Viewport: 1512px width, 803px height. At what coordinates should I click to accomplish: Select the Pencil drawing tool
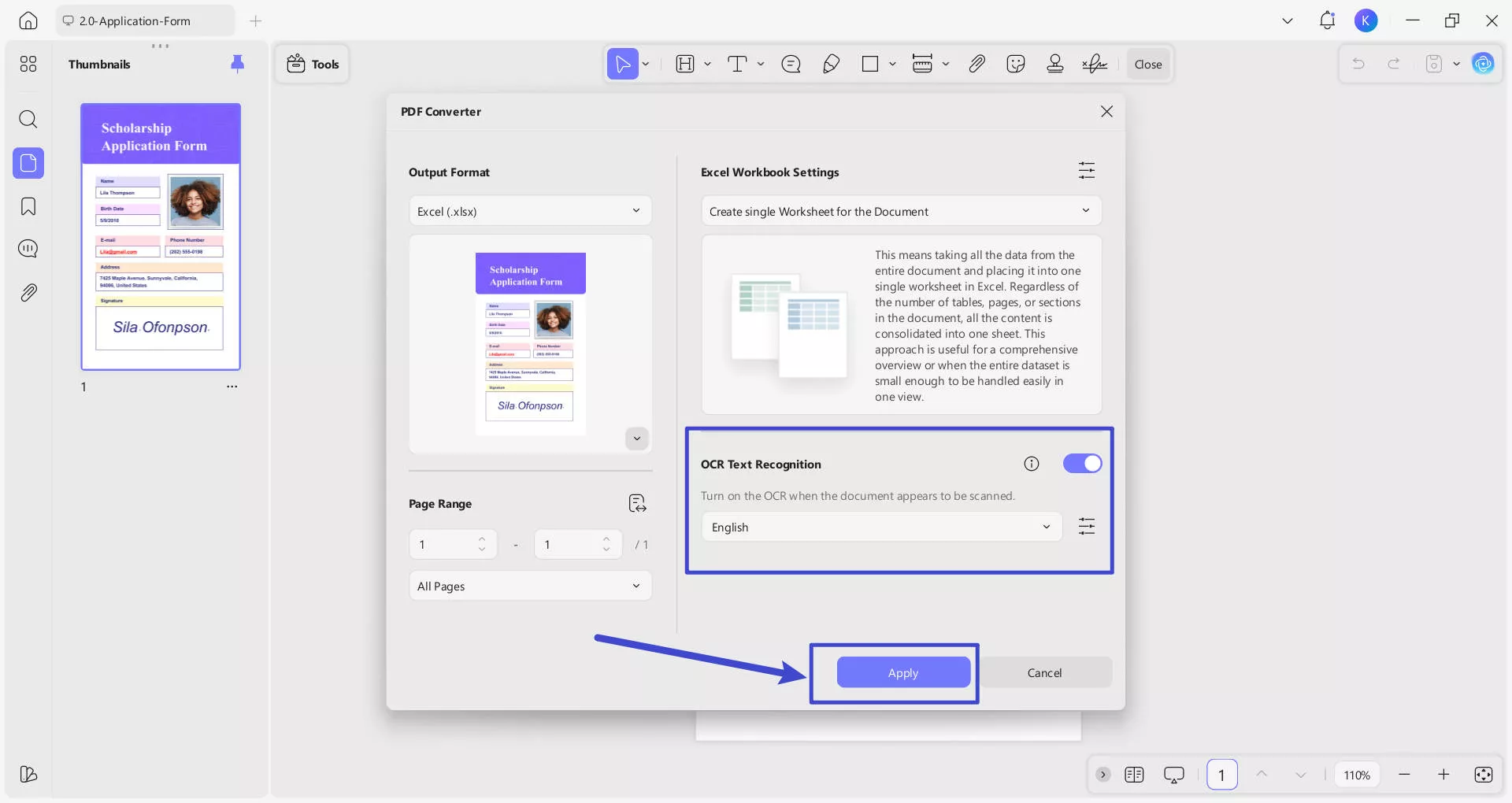831,64
